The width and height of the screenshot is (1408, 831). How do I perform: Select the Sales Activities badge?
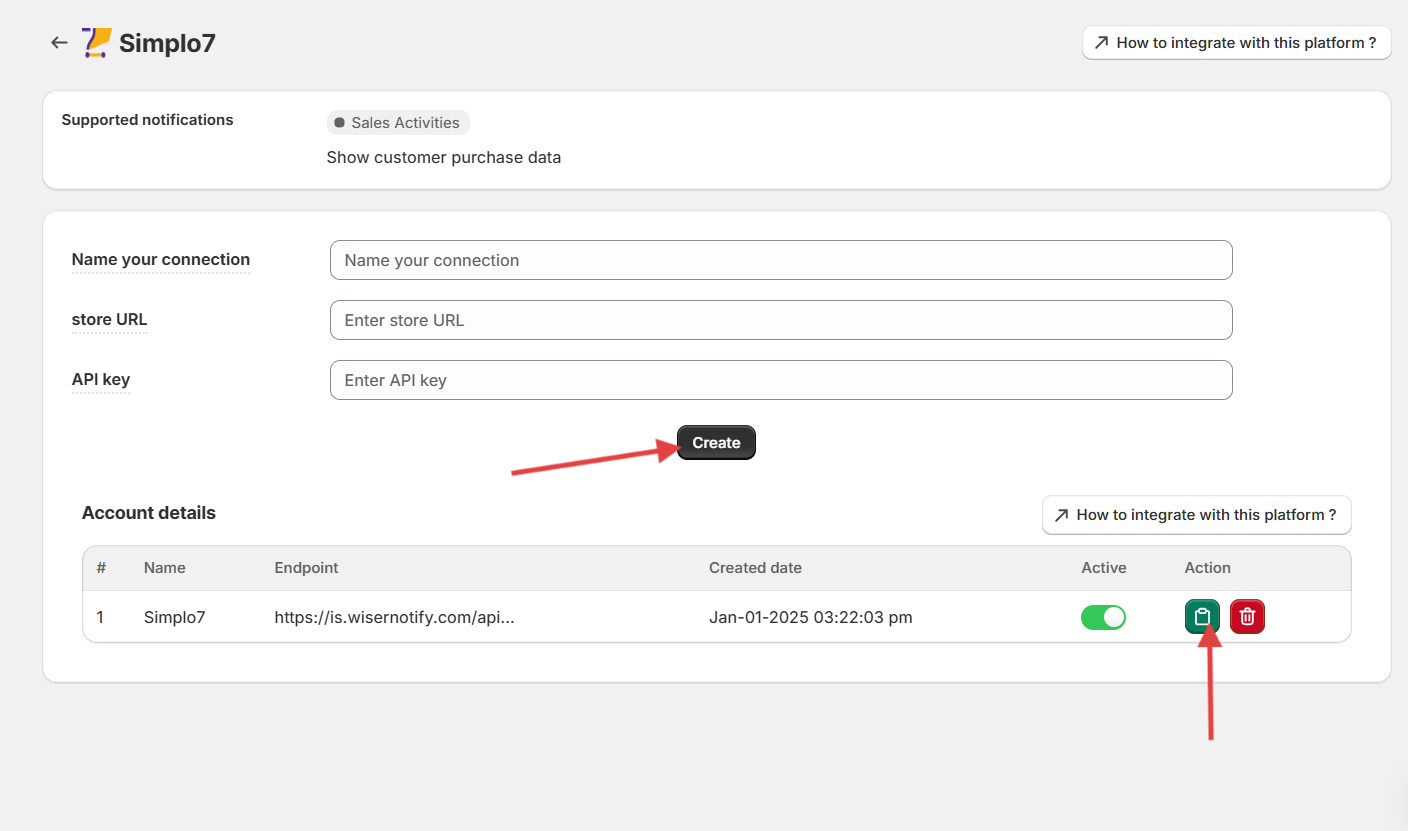coord(398,123)
